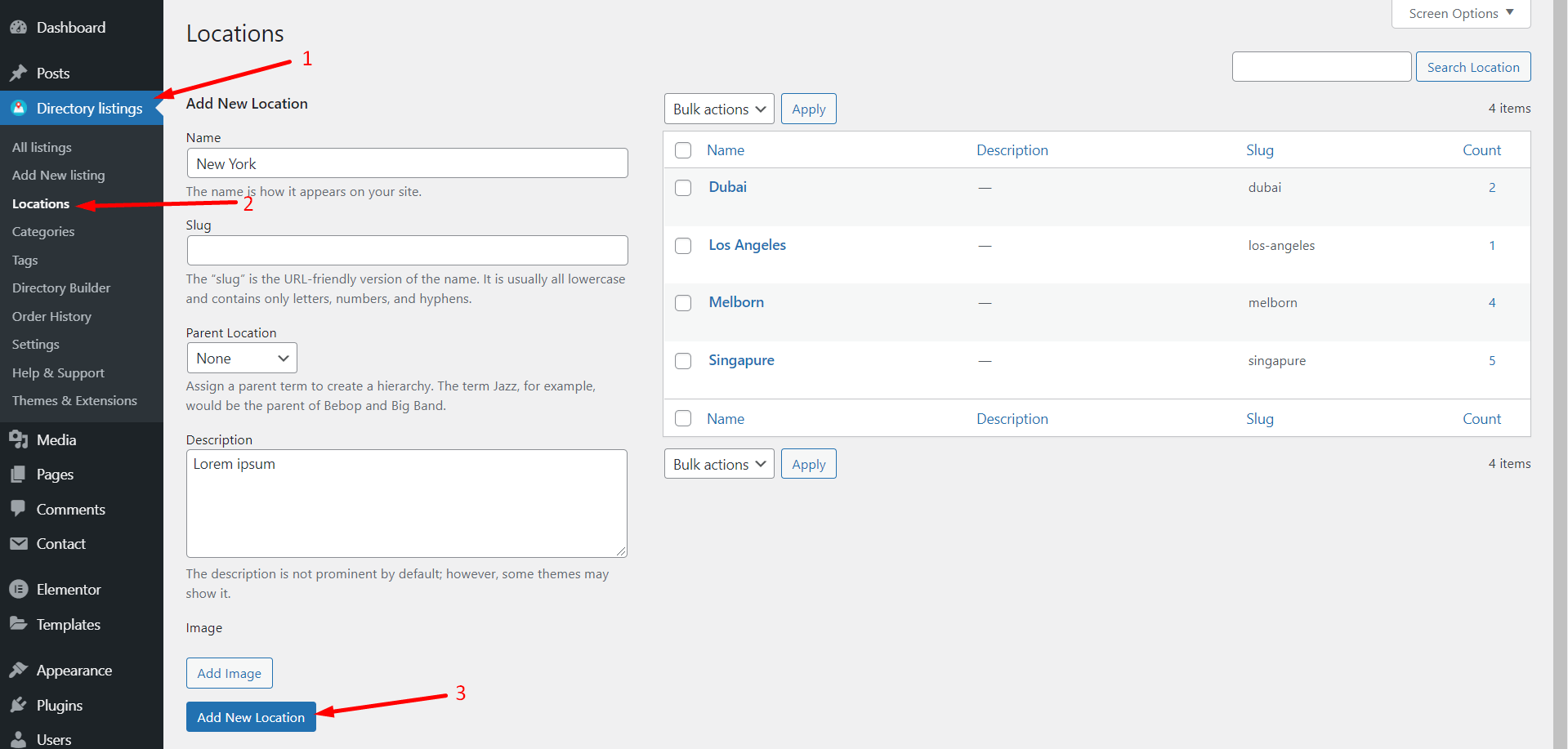Open the Parent Location dropdown
The height and width of the screenshot is (749, 1568).
(242, 358)
